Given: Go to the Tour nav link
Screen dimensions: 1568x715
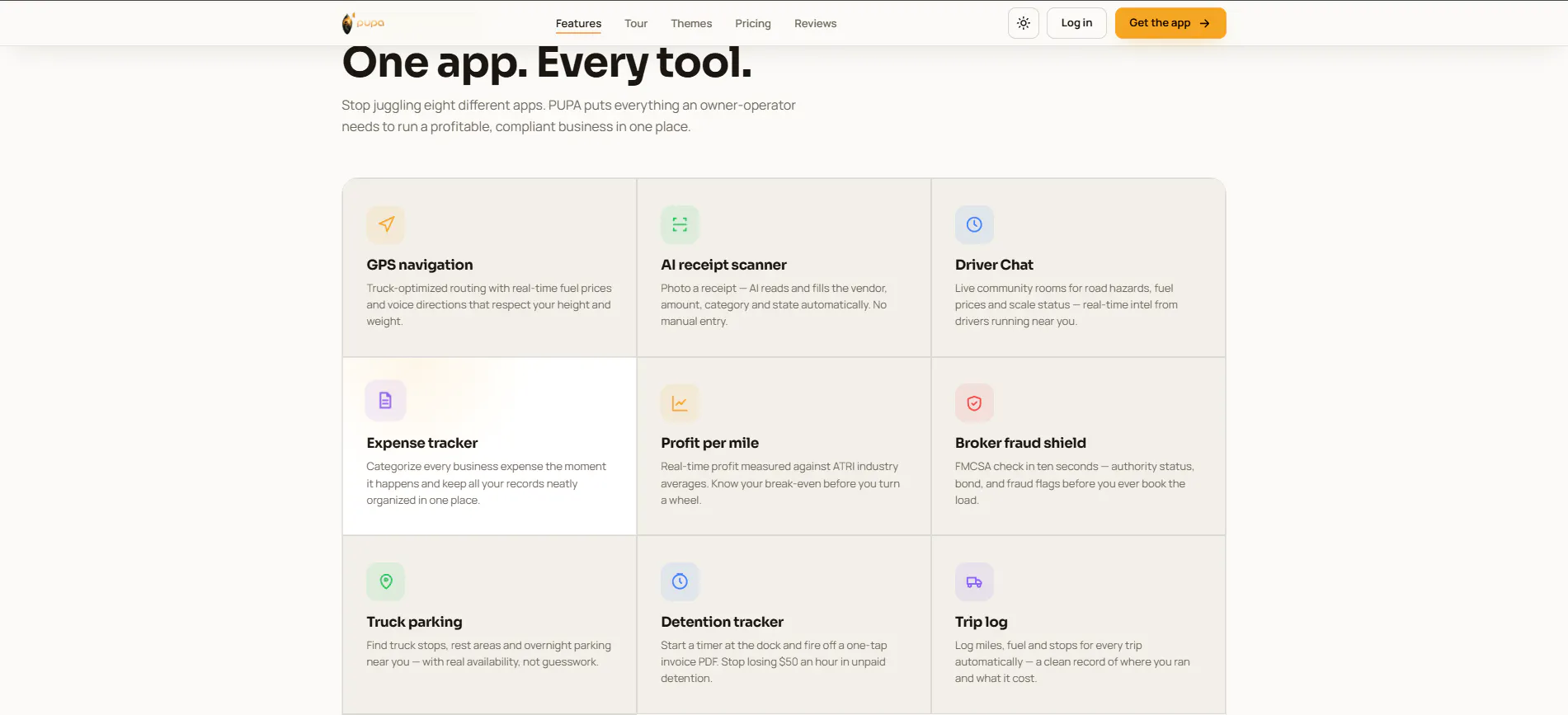Looking at the screenshot, I should pyautogui.click(x=636, y=23).
